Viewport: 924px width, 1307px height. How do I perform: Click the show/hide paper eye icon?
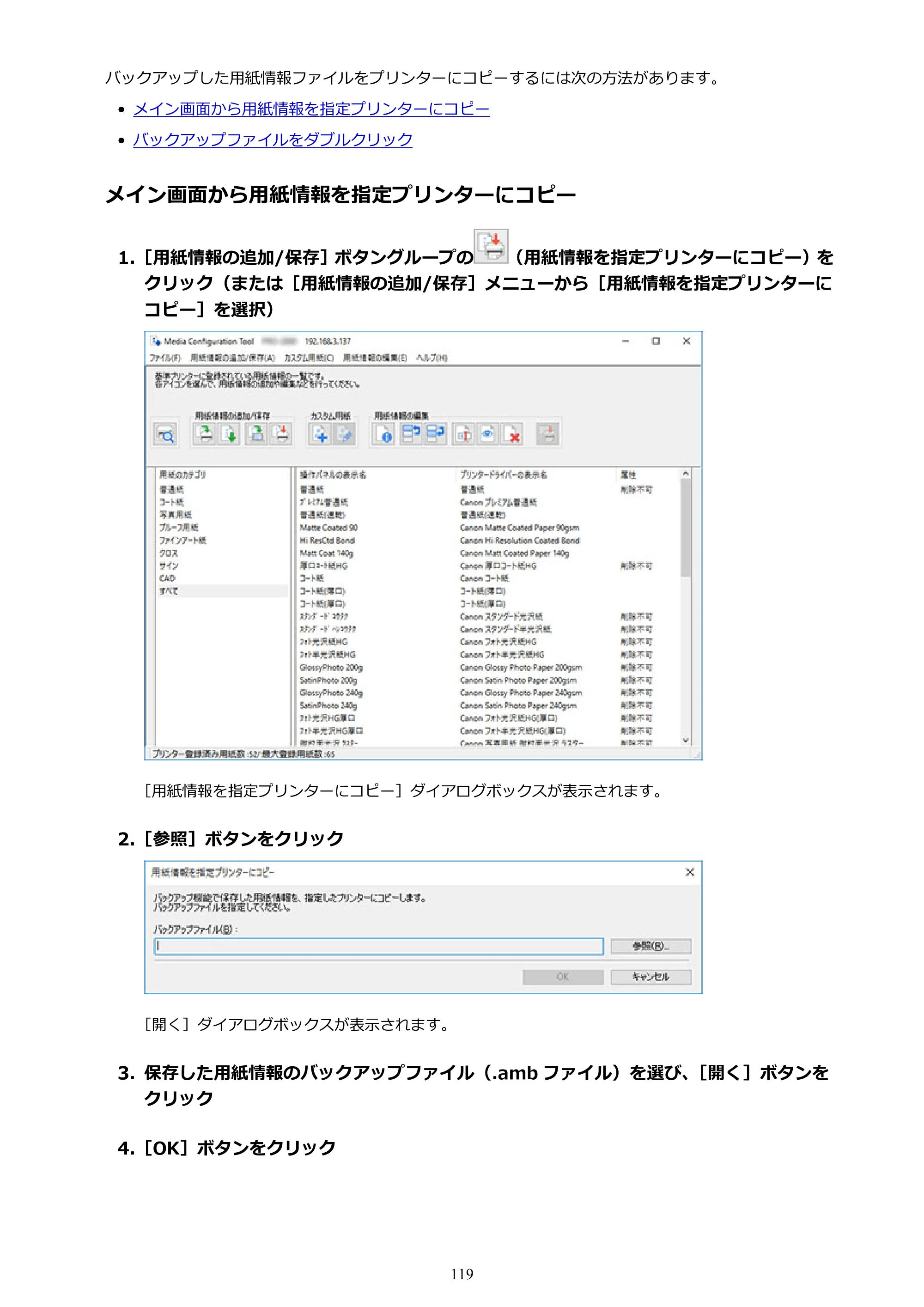pyautogui.click(x=487, y=434)
